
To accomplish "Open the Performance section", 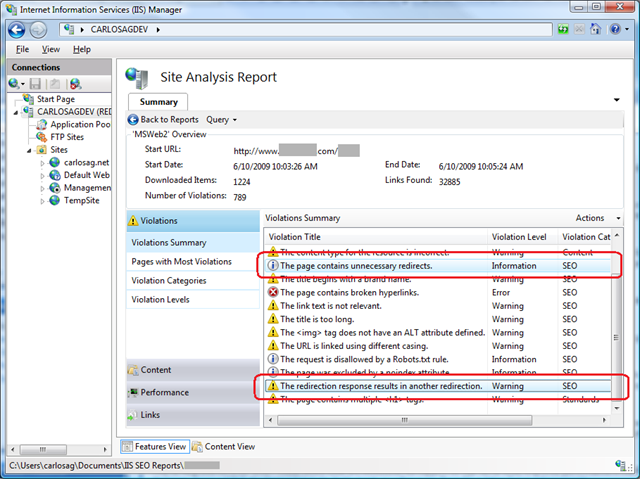I will tap(193, 393).
